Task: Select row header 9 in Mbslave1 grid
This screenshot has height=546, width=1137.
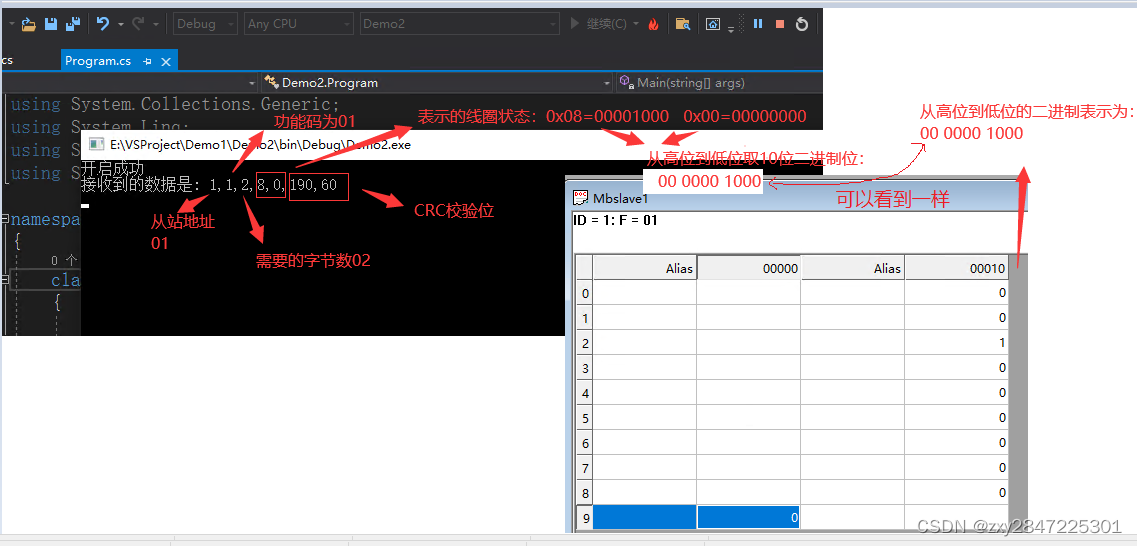Action: point(584,518)
